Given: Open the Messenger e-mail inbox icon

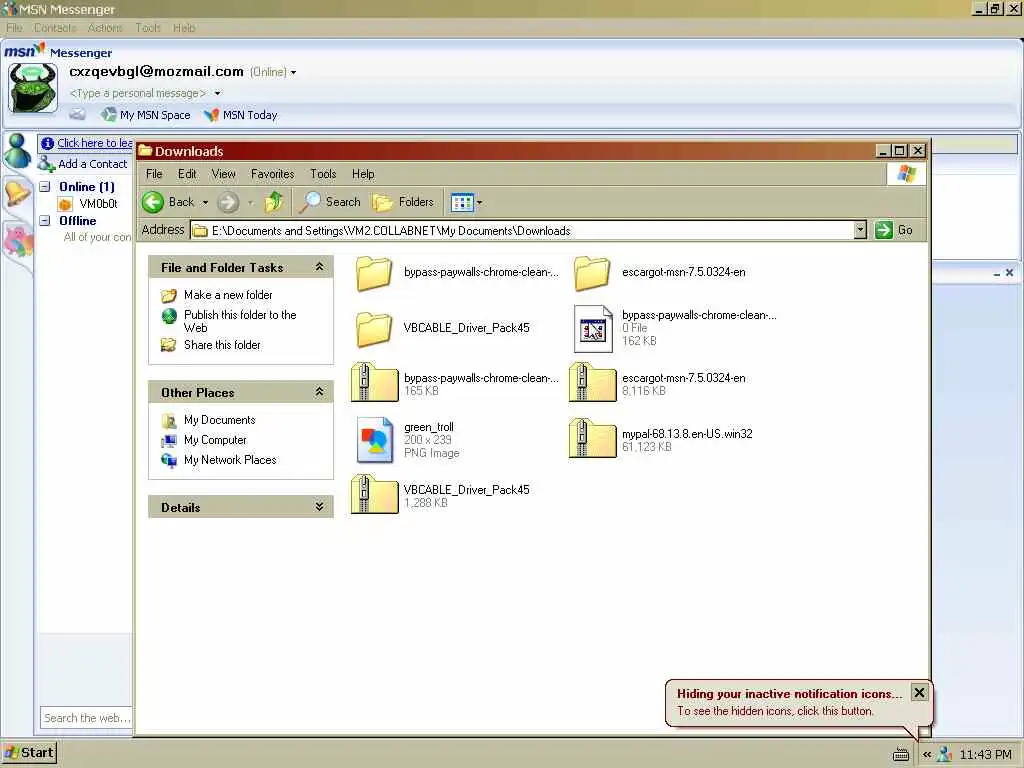Looking at the screenshot, I should 77,115.
